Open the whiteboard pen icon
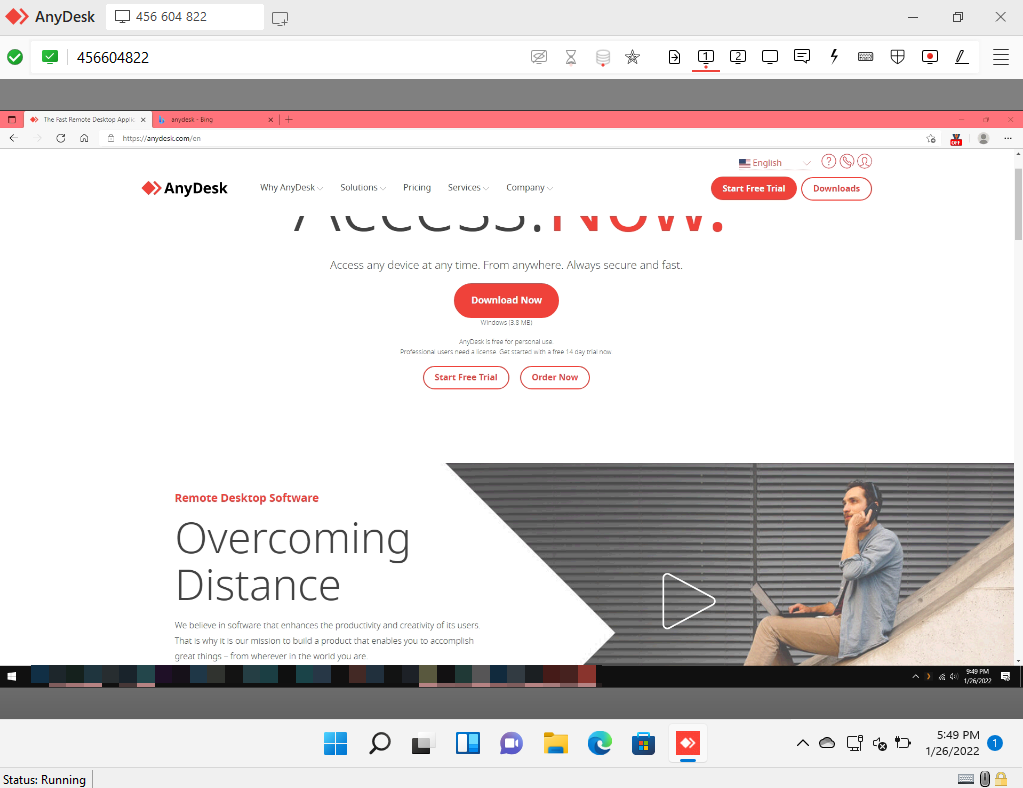This screenshot has height=788, width=1023. 962,57
